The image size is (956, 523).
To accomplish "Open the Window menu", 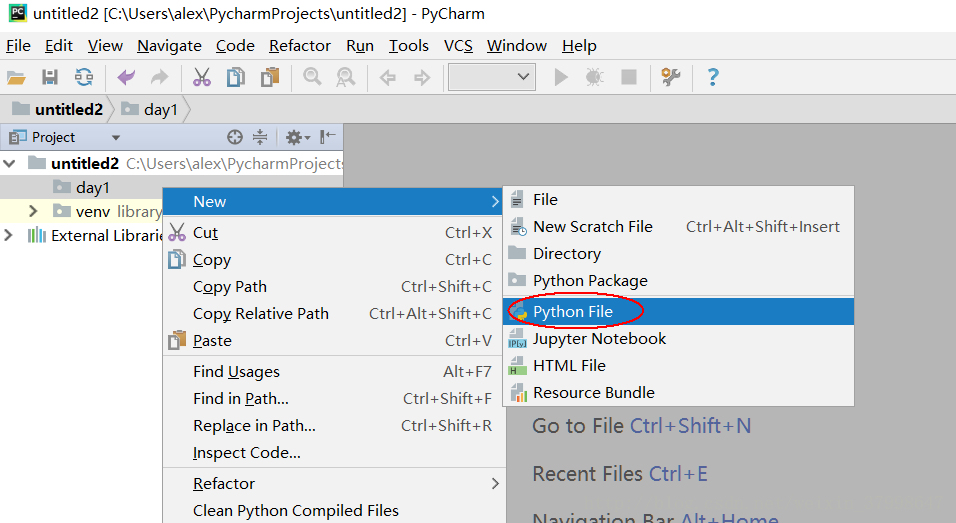I will pos(516,46).
